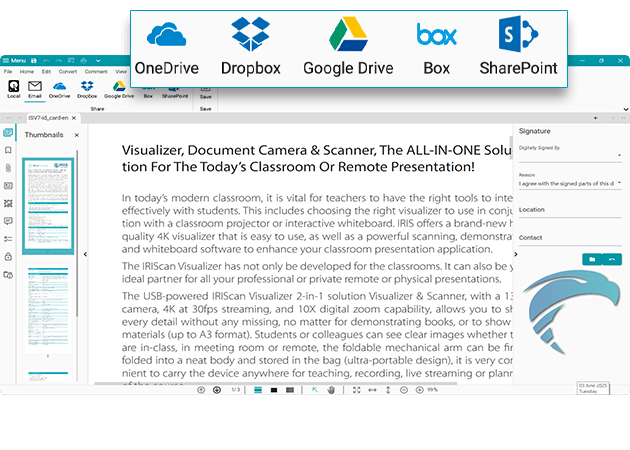The width and height of the screenshot is (630, 450).
Task: Switch to the Convert ribbon tab
Action: click(x=68, y=72)
